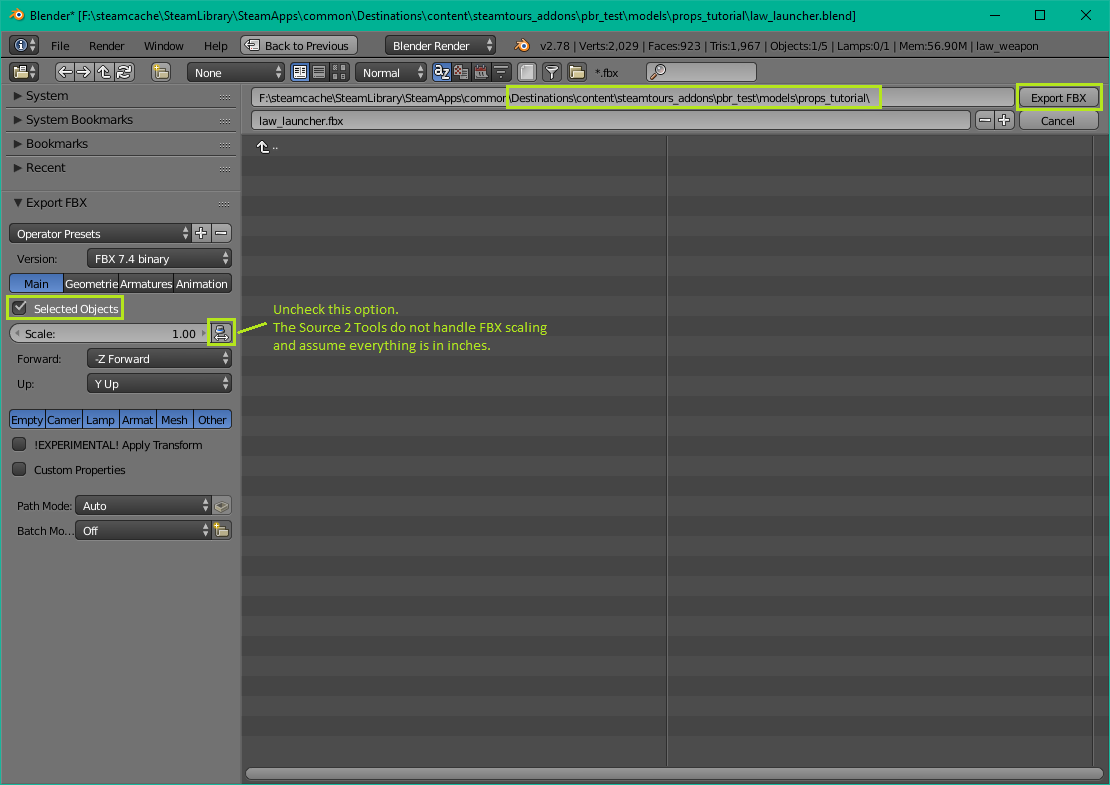Switch to thumbnail display mode
This screenshot has height=785, width=1110.
point(339,72)
